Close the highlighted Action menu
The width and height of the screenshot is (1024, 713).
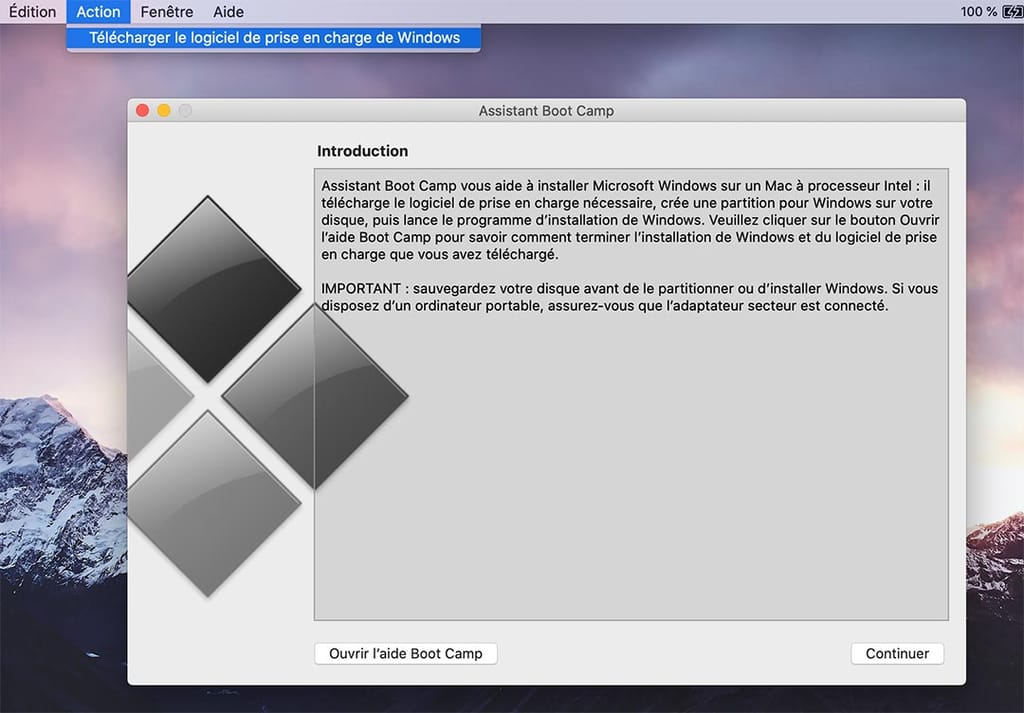click(x=98, y=12)
